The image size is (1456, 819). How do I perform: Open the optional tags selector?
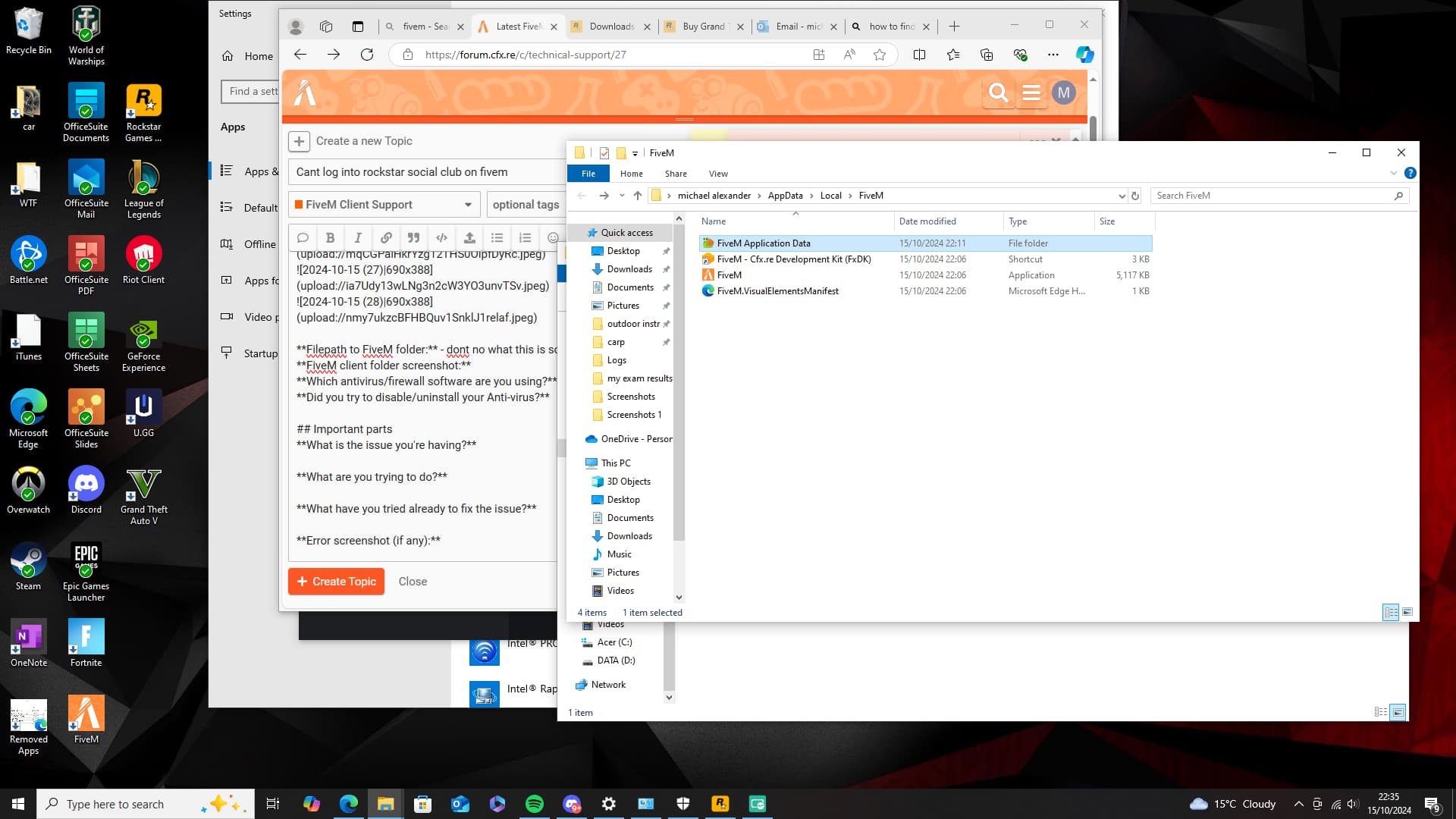(526, 205)
